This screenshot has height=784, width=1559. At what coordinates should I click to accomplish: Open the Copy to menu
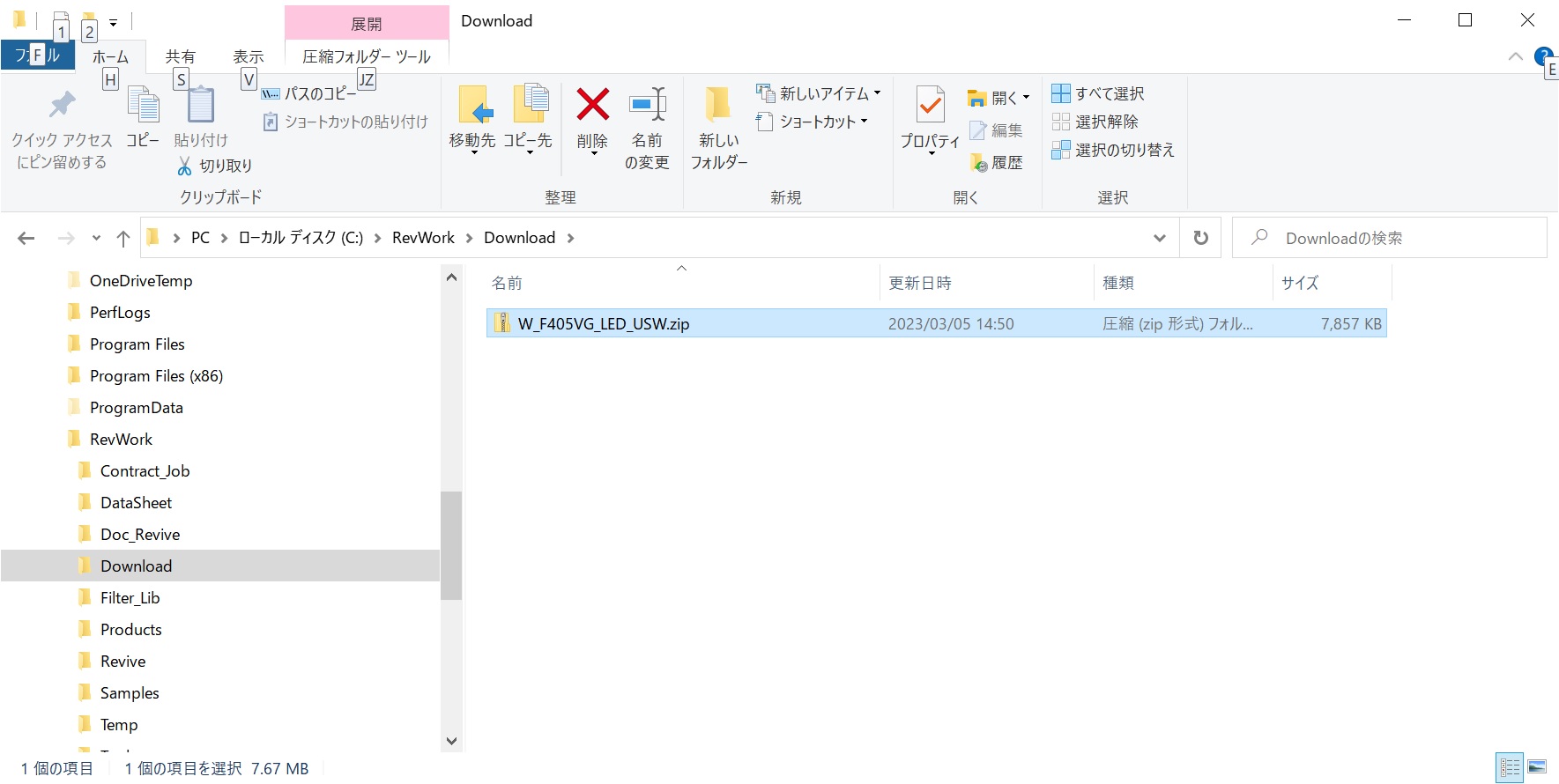point(528,121)
